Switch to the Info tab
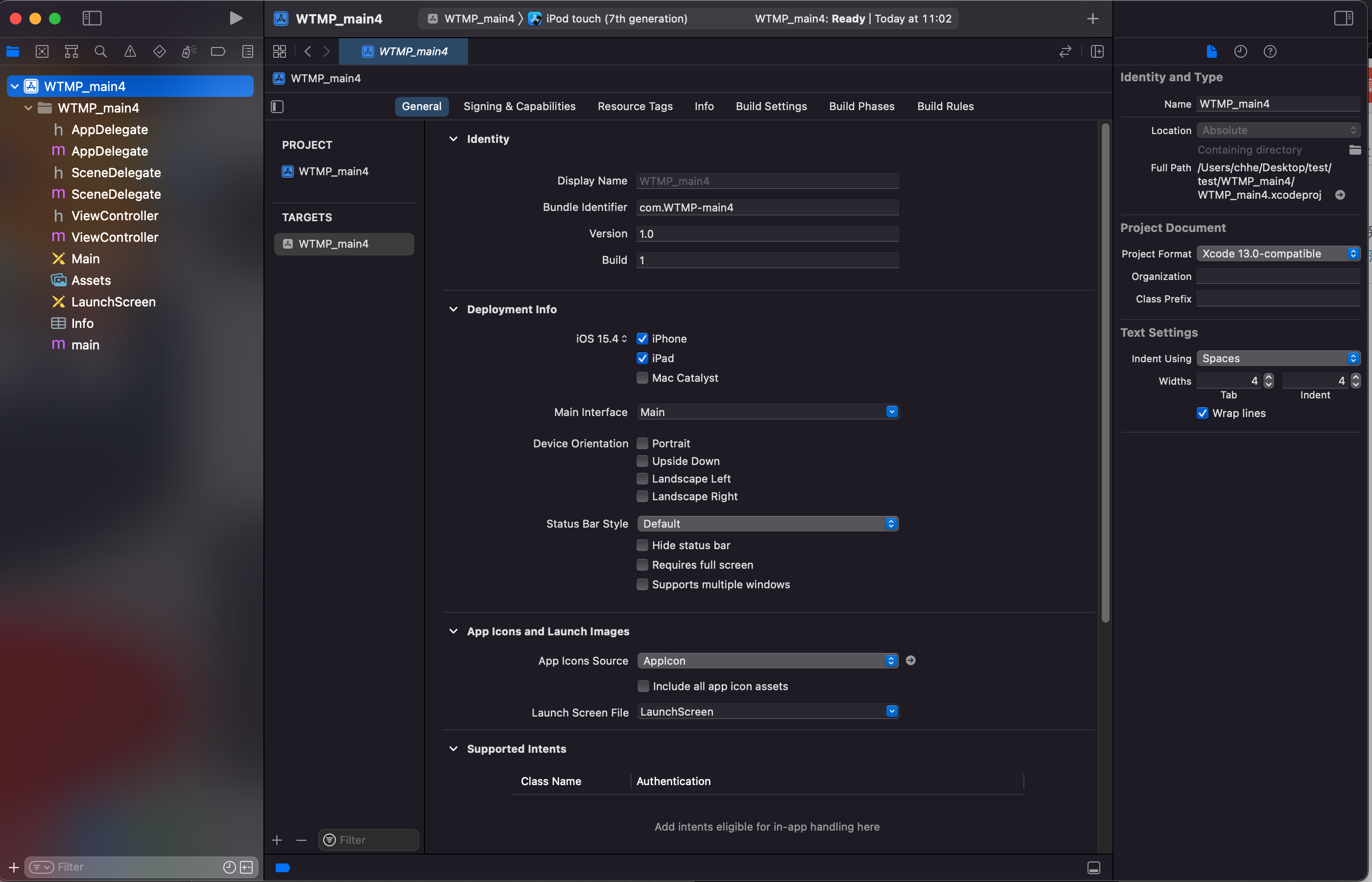Viewport: 1372px width, 882px height. coord(704,107)
